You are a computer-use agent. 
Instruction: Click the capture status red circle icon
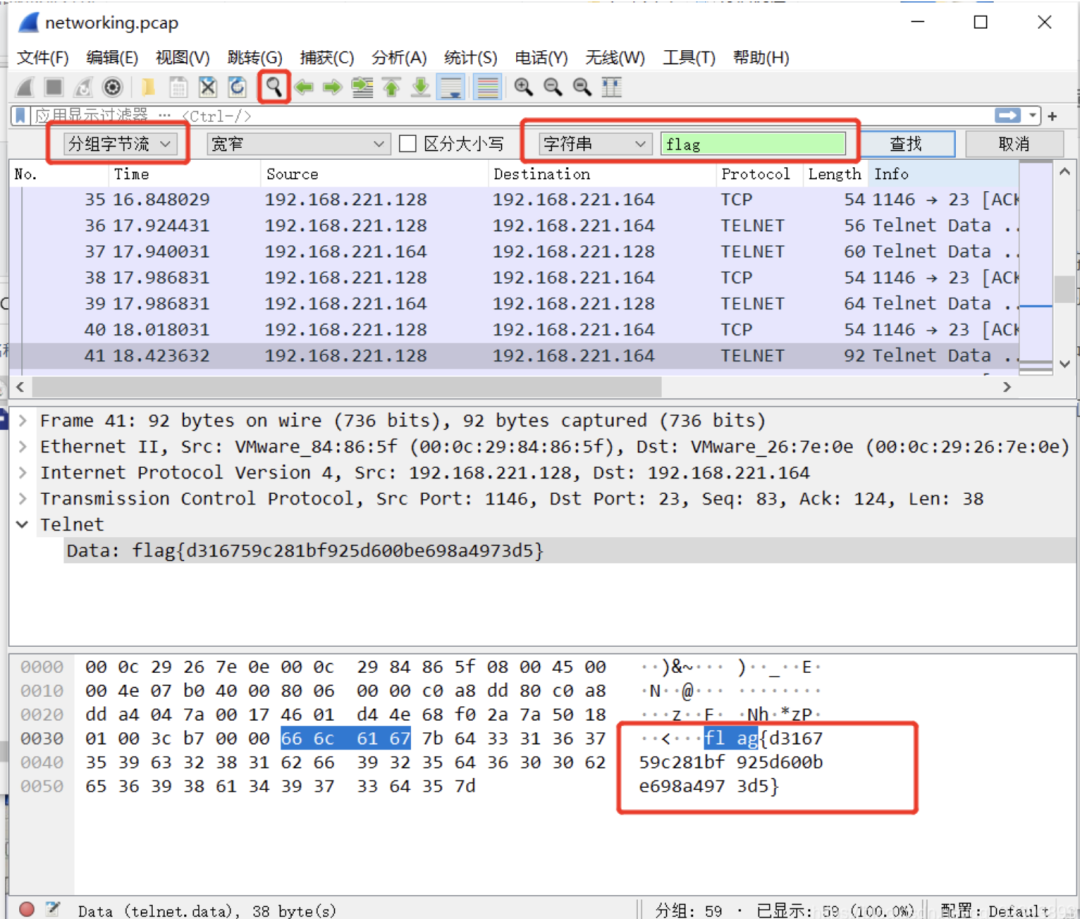(x=27, y=909)
